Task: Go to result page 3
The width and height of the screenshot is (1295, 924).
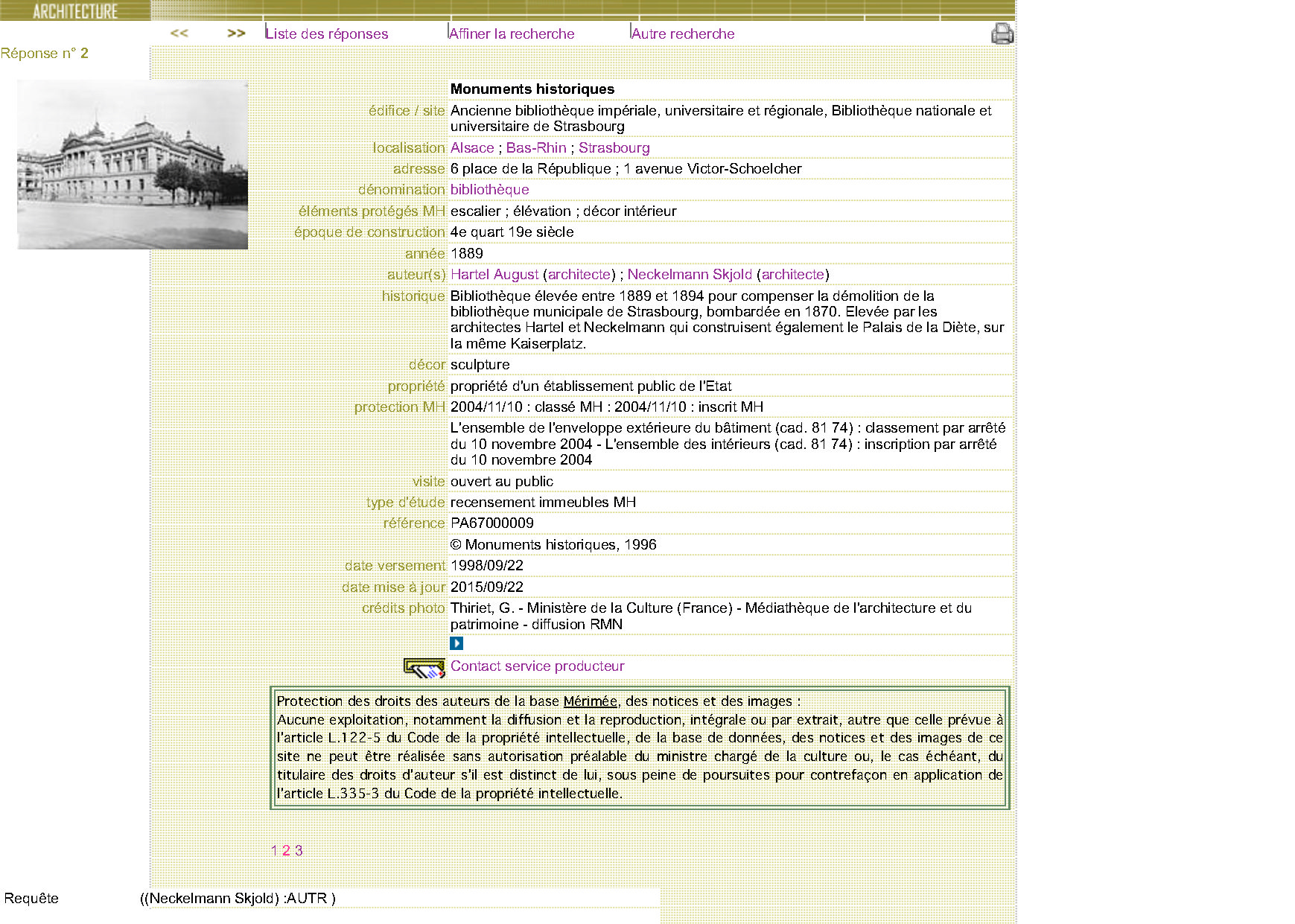Action: (x=299, y=851)
